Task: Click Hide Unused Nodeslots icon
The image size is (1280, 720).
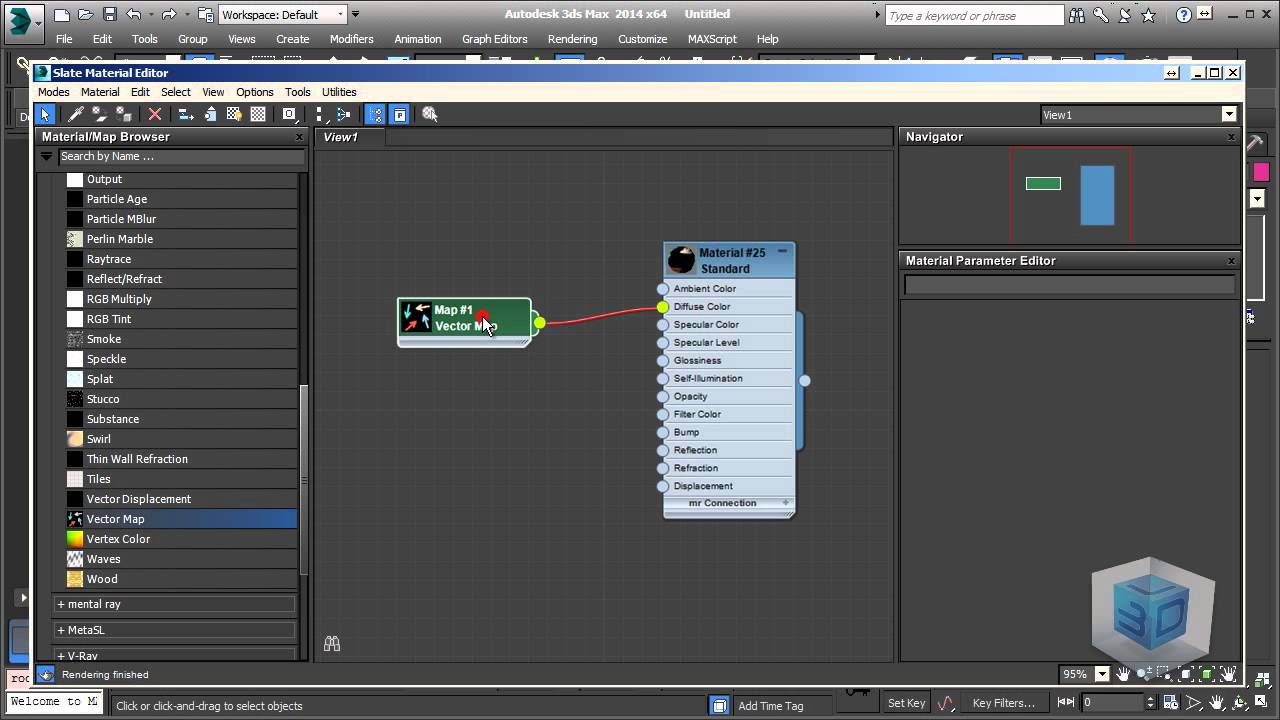Action: pyautogui.click(x=210, y=114)
